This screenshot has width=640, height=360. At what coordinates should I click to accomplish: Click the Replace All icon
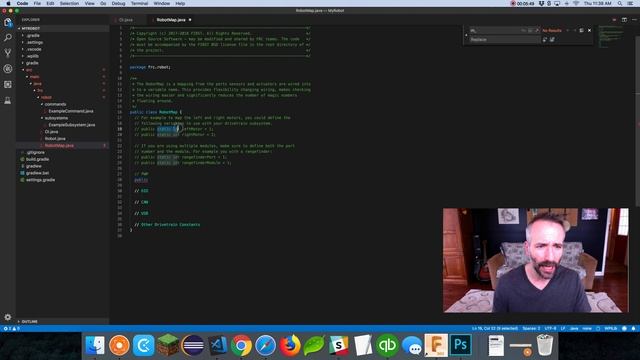(x=552, y=40)
